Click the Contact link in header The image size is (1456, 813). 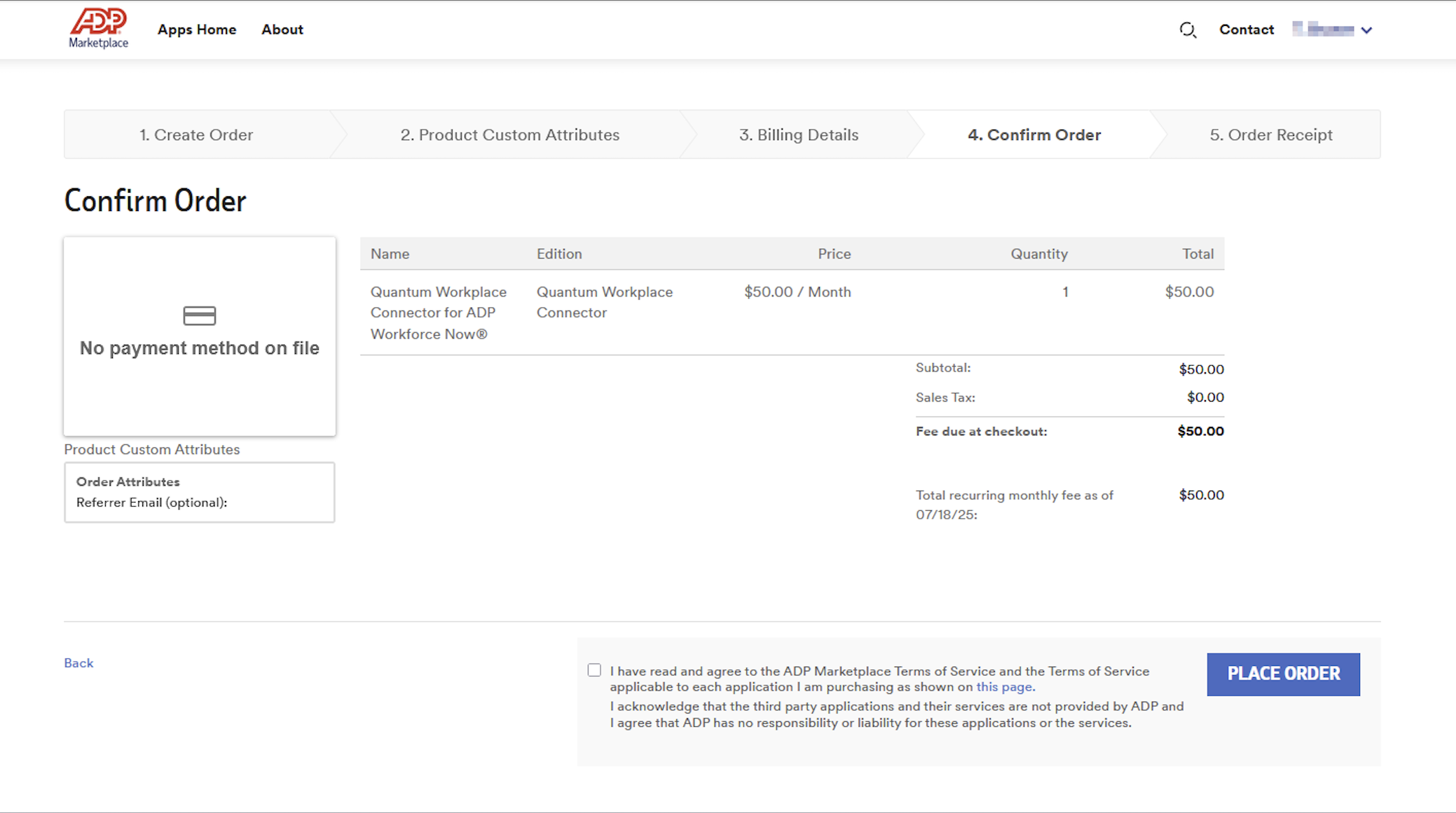click(1246, 29)
